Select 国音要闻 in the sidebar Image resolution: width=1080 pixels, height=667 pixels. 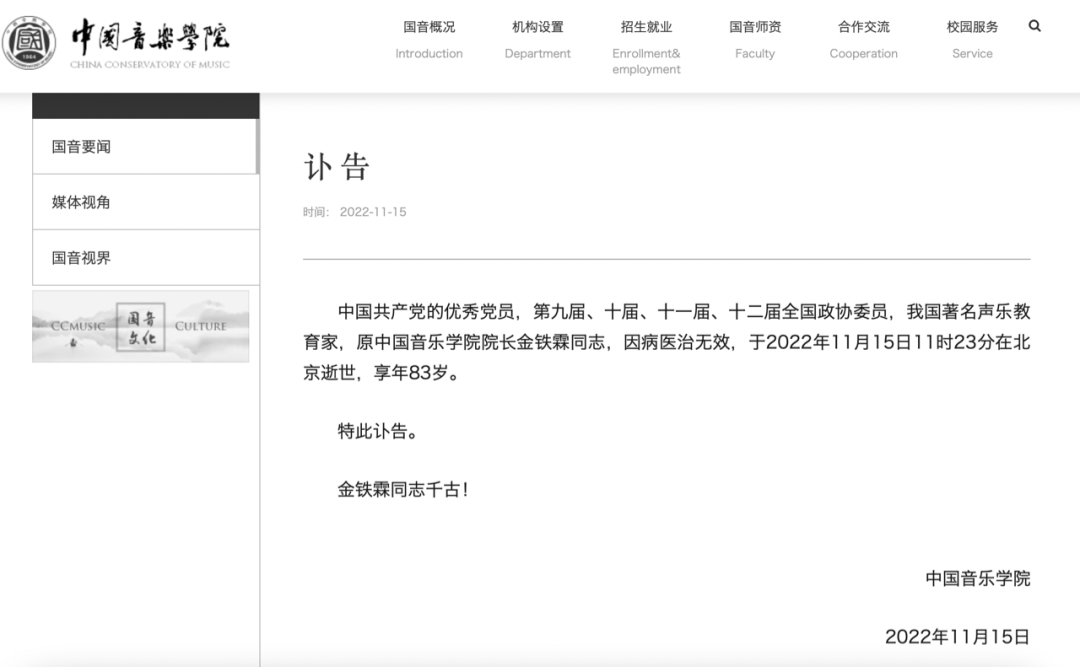[80, 146]
